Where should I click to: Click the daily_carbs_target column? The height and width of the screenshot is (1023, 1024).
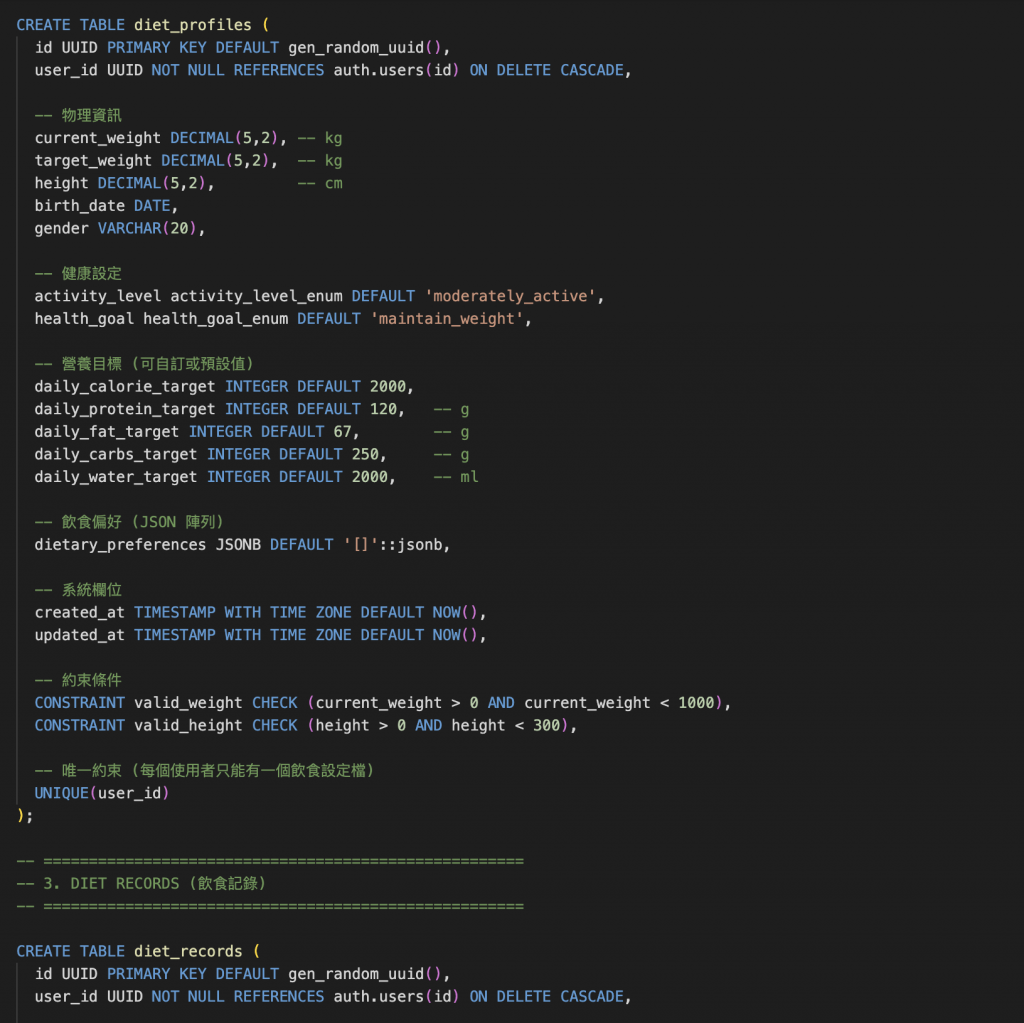click(116, 455)
